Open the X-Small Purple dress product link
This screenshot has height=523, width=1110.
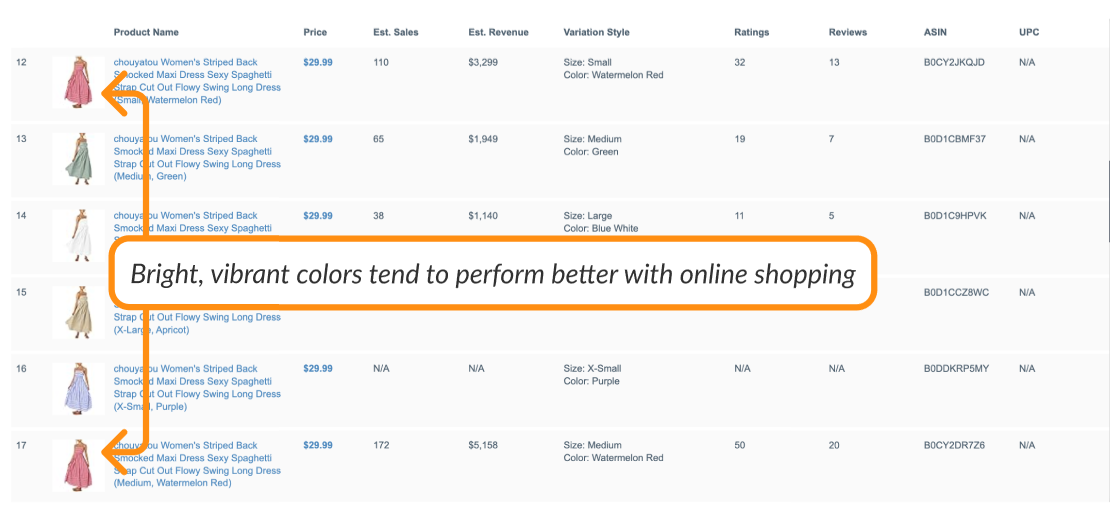click(197, 388)
